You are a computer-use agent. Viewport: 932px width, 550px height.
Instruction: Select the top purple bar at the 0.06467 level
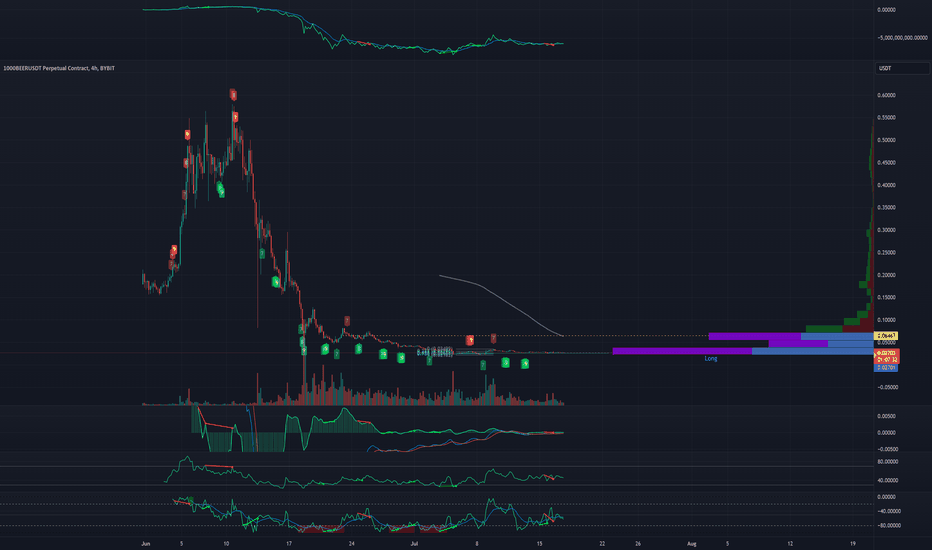(755, 337)
